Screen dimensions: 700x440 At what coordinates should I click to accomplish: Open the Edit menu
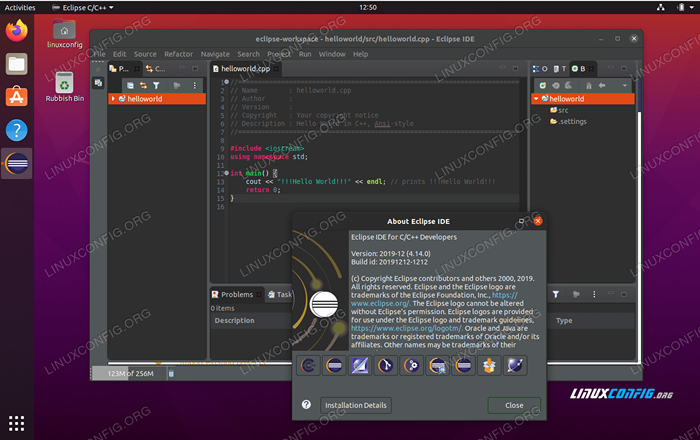(x=119, y=54)
